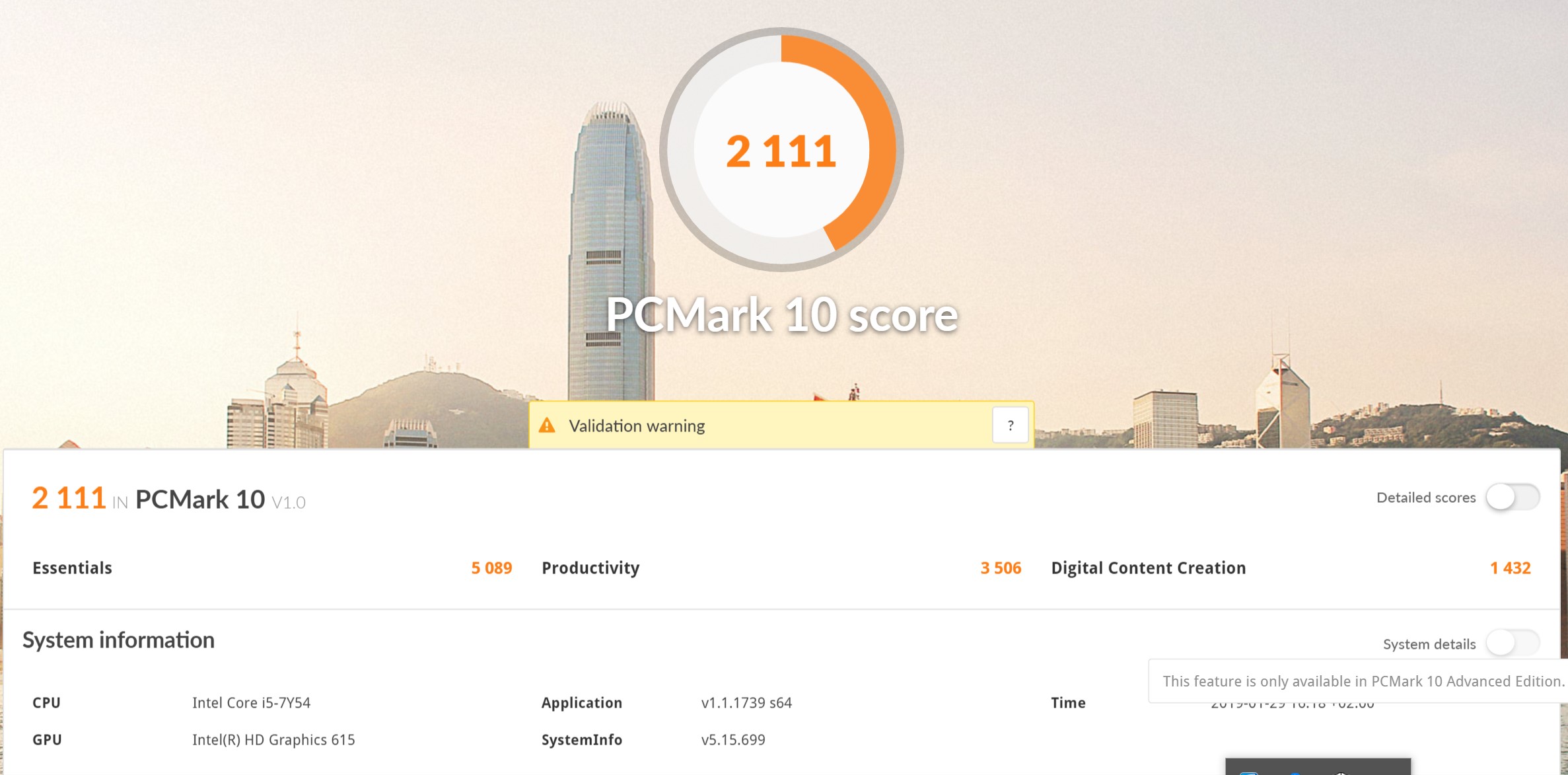
Task: Click the Validation warning triangle icon
Action: (x=547, y=425)
